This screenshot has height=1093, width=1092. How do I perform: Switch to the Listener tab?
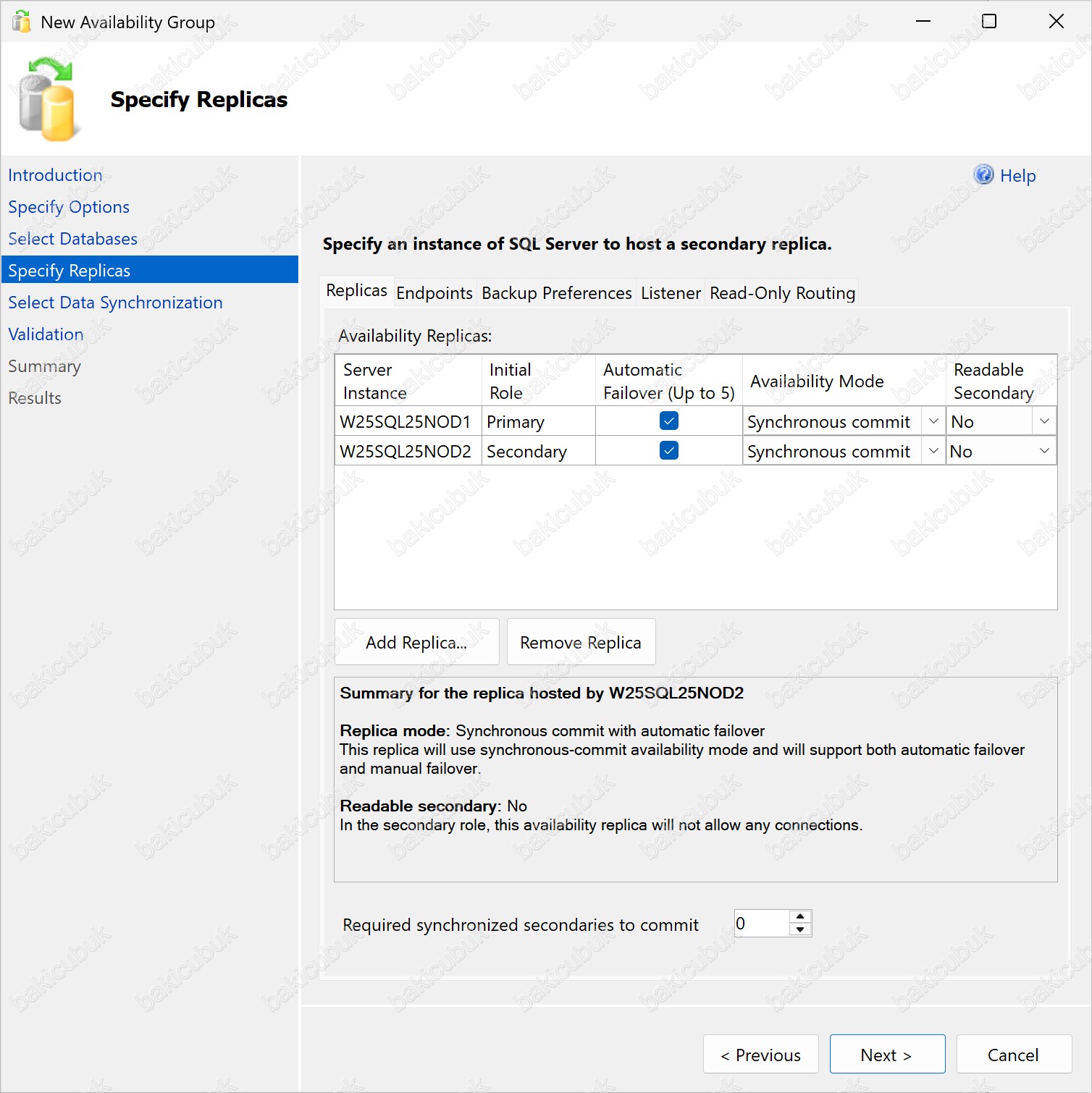pos(671,293)
